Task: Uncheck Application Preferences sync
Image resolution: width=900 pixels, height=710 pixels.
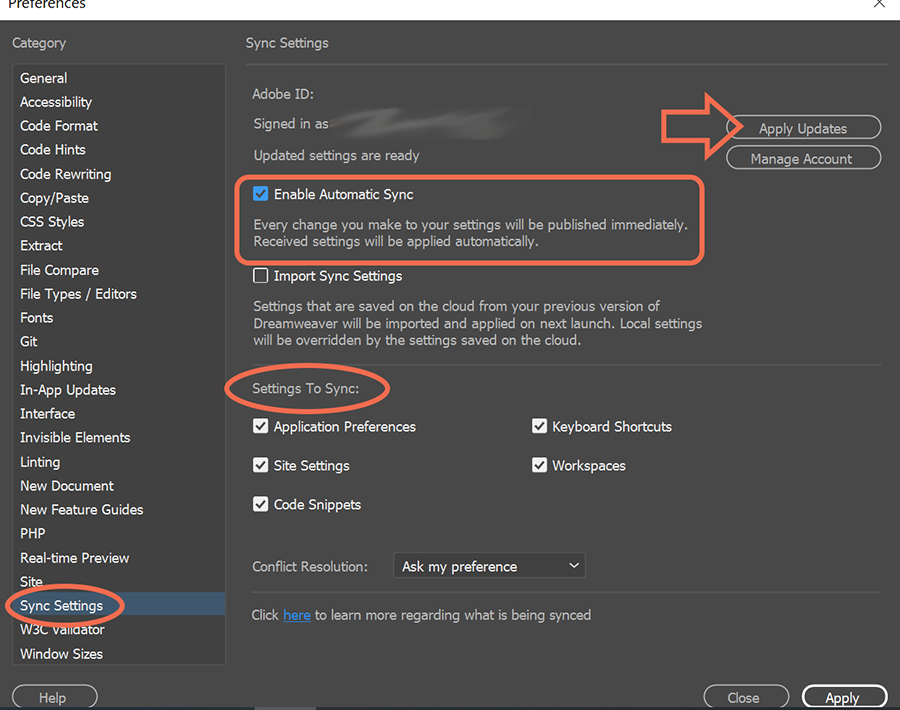Action: coord(260,426)
